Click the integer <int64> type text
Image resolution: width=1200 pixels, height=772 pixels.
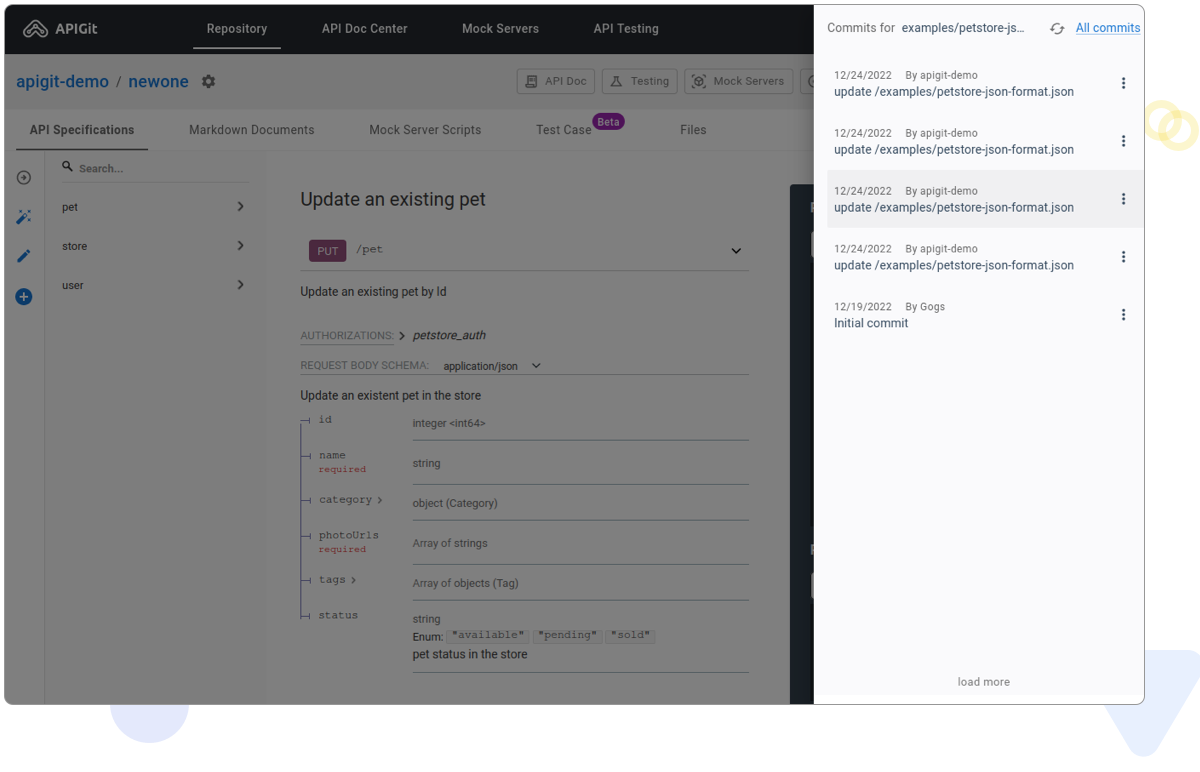point(449,424)
